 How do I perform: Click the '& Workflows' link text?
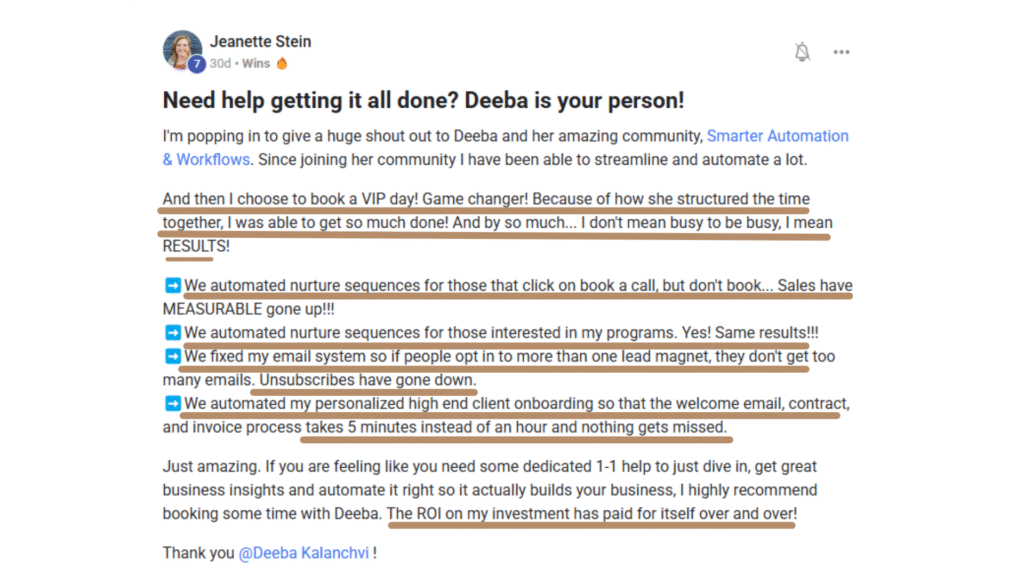point(206,159)
